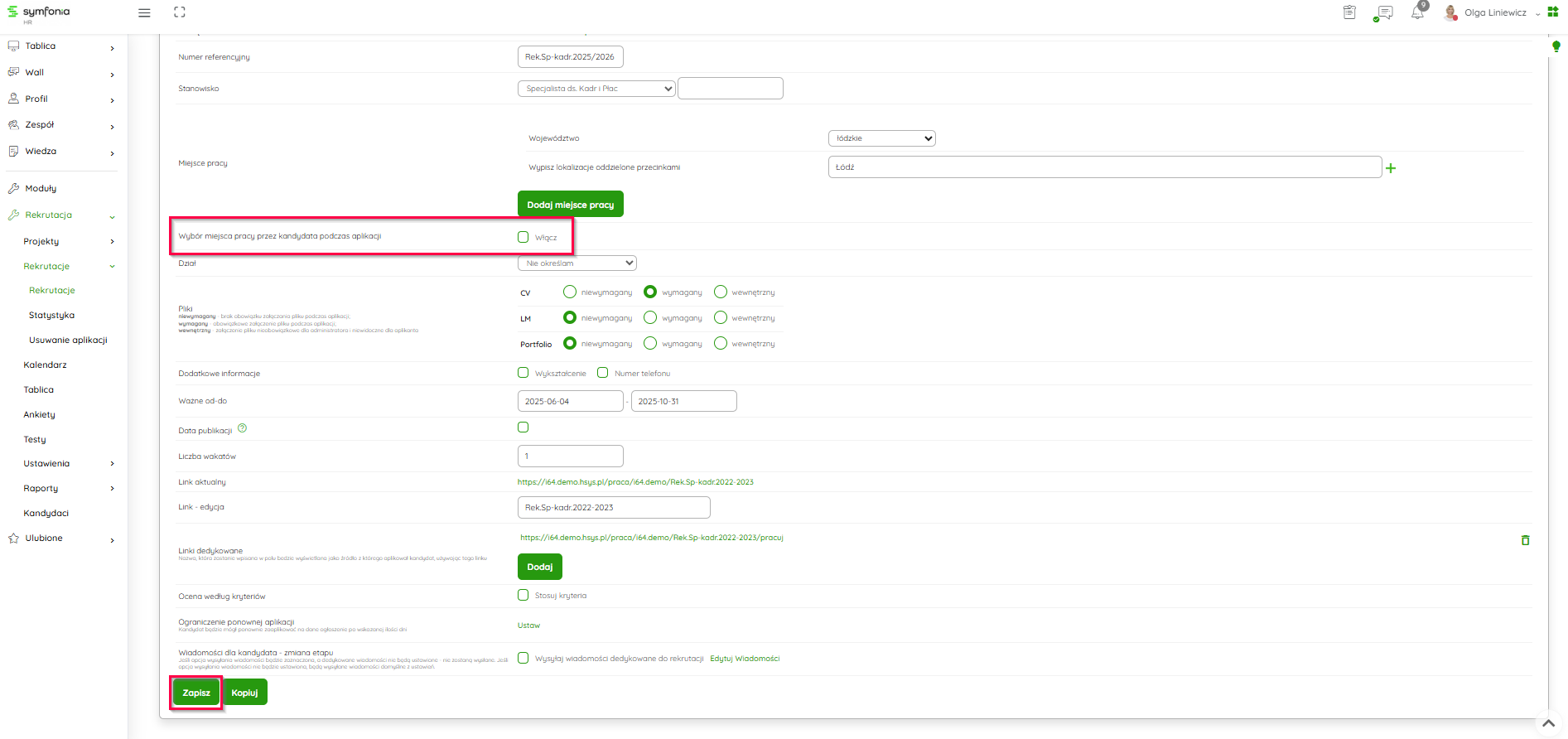Open the clipboard tasks icon in header
Viewport: 1568px width, 739px height.
coord(1349,12)
